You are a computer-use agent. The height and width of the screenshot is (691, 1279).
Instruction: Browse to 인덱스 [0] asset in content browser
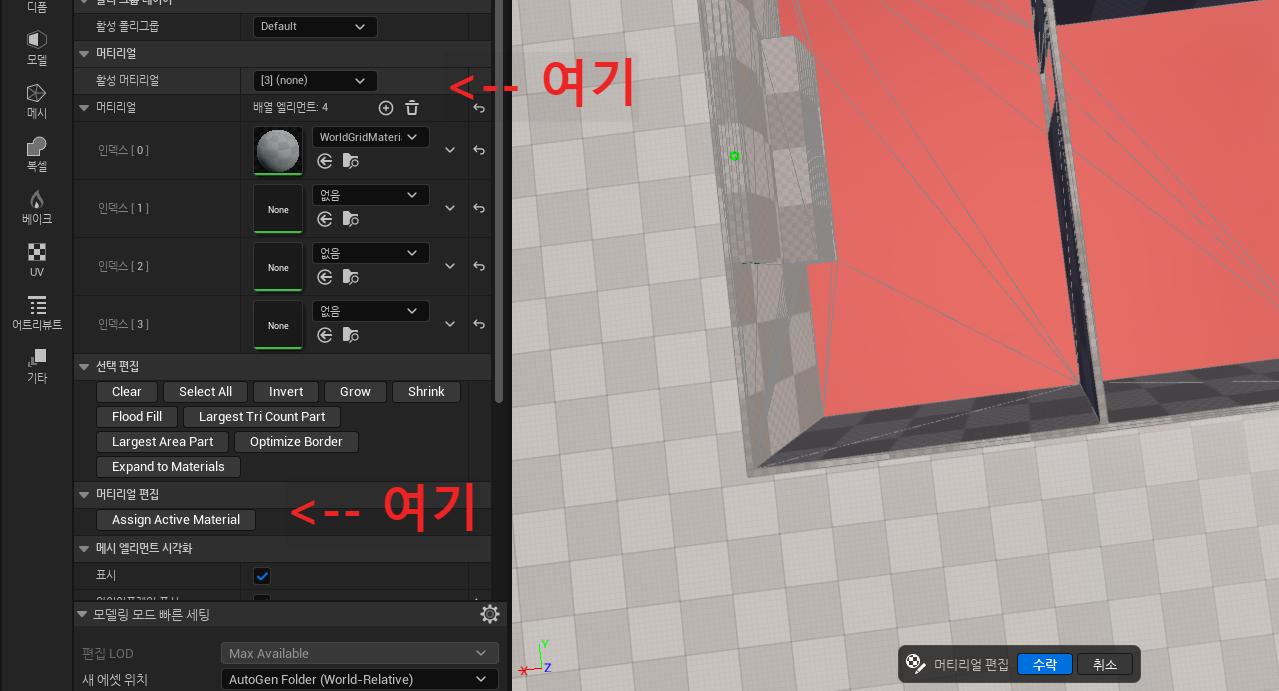[350, 161]
